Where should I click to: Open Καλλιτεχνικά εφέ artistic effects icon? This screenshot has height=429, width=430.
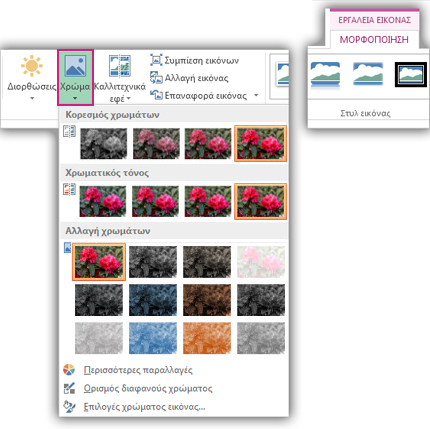coord(120,66)
